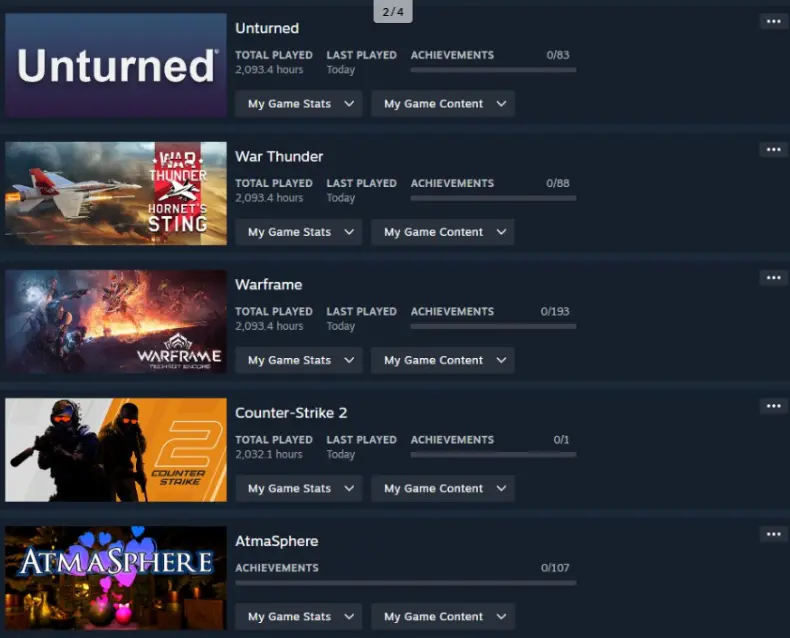
Task: Open the AtmaSphere game title link
Action: (277, 541)
